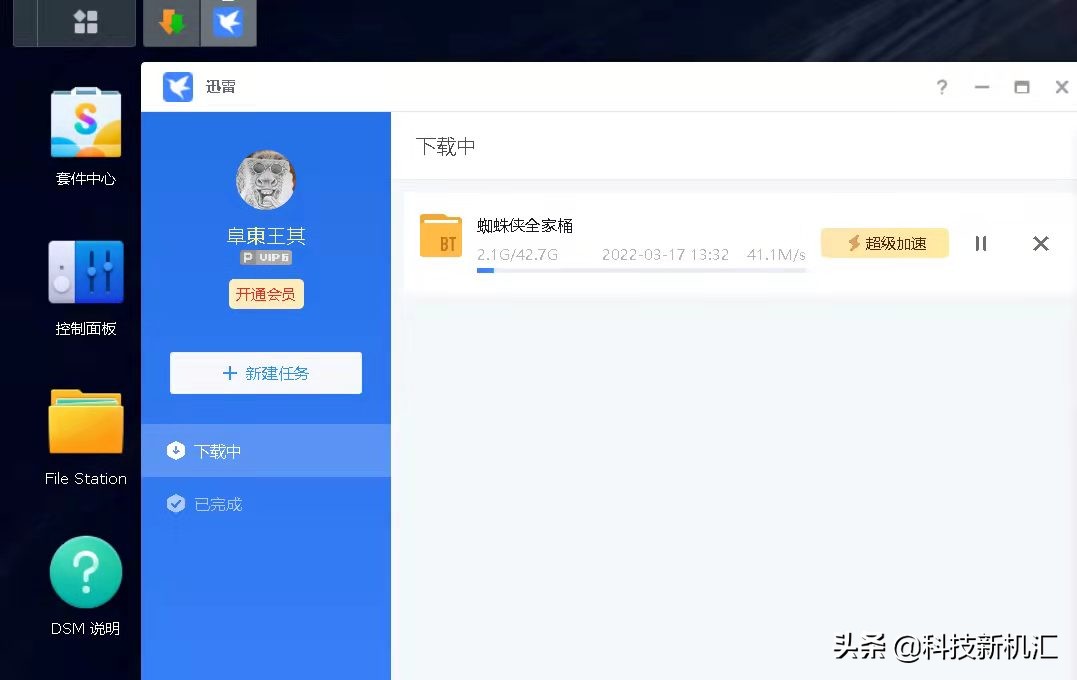
Task: Pause the 蜘蛛侠全家桶 download
Action: click(981, 243)
